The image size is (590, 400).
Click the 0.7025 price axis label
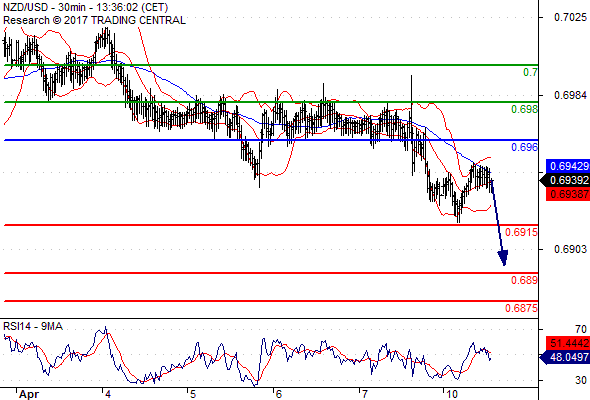pyautogui.click(x=570, y=17)
